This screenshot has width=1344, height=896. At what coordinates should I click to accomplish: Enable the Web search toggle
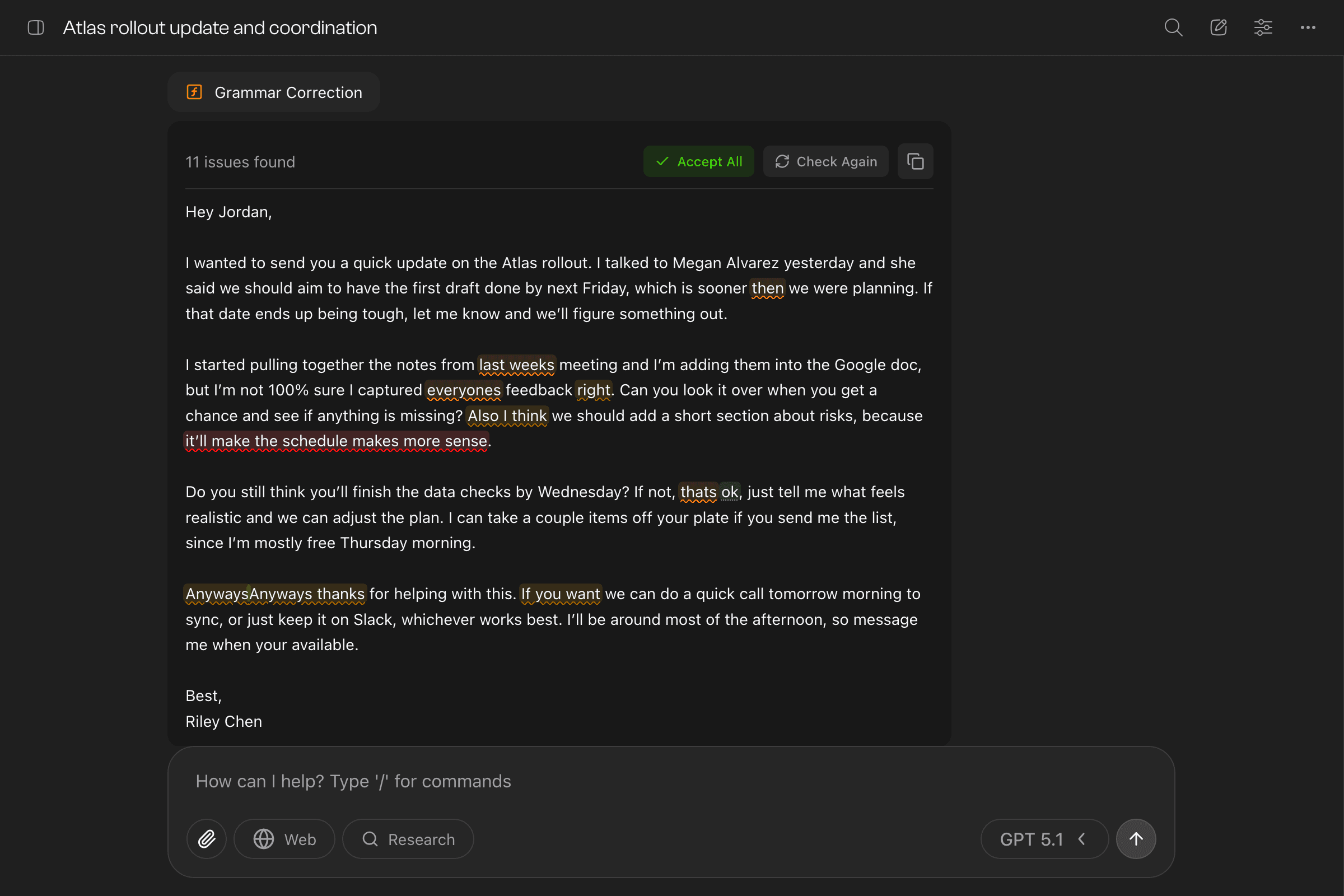click(x=284, y=838)
